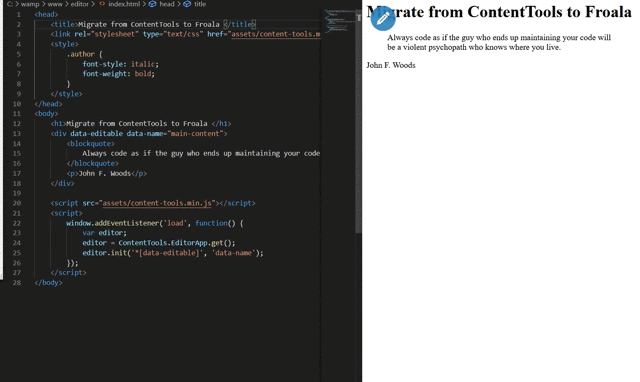Click the title breadcrumb label
Screen dimensions: 640x382
point(200,4)
